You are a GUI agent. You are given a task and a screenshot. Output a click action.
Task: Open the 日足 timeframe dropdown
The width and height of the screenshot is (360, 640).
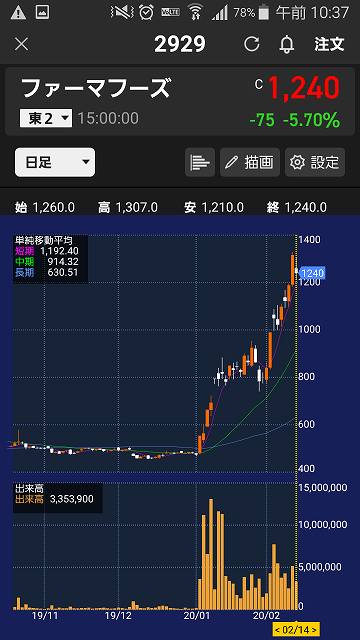(55, 162)
